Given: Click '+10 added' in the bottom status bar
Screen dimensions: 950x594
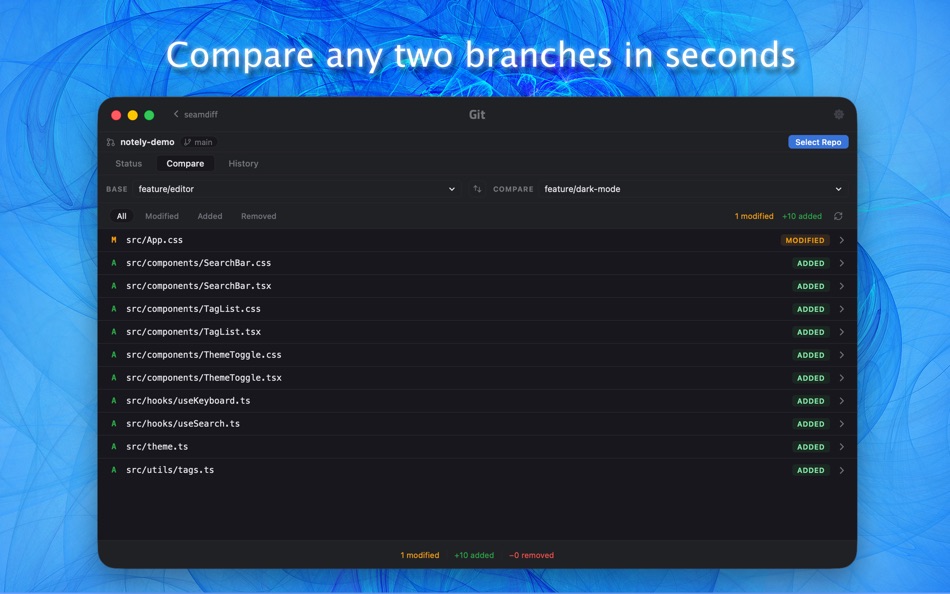Looking at the screenshot, I should click(x=474, y=555).
